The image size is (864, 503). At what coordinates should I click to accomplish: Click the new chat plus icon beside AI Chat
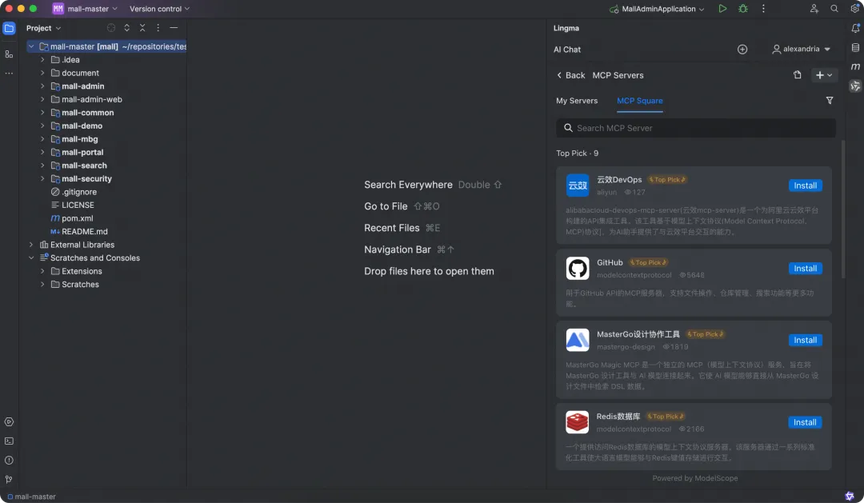click(x=742, y=50)
